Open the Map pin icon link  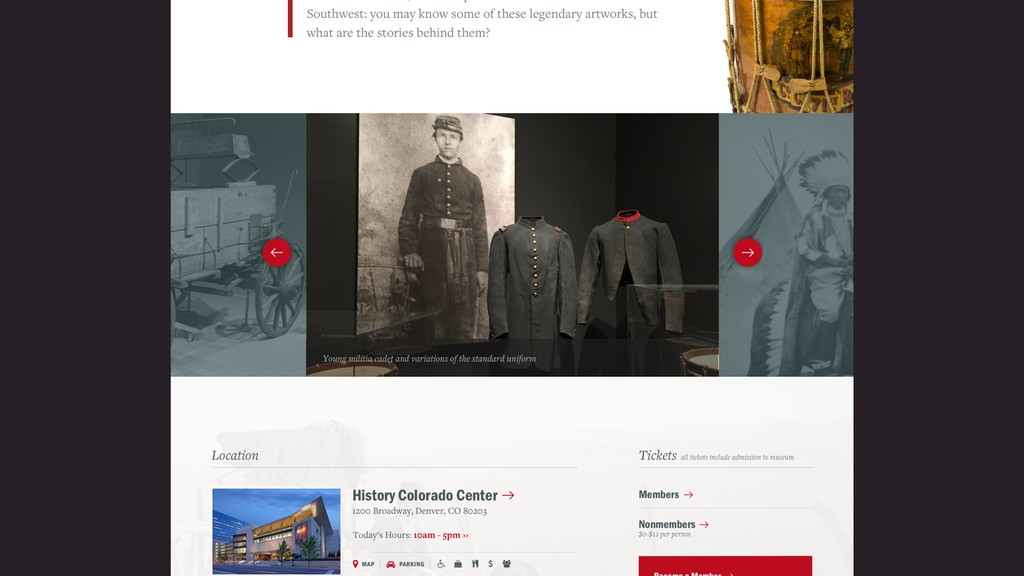[x=363, y=564]
